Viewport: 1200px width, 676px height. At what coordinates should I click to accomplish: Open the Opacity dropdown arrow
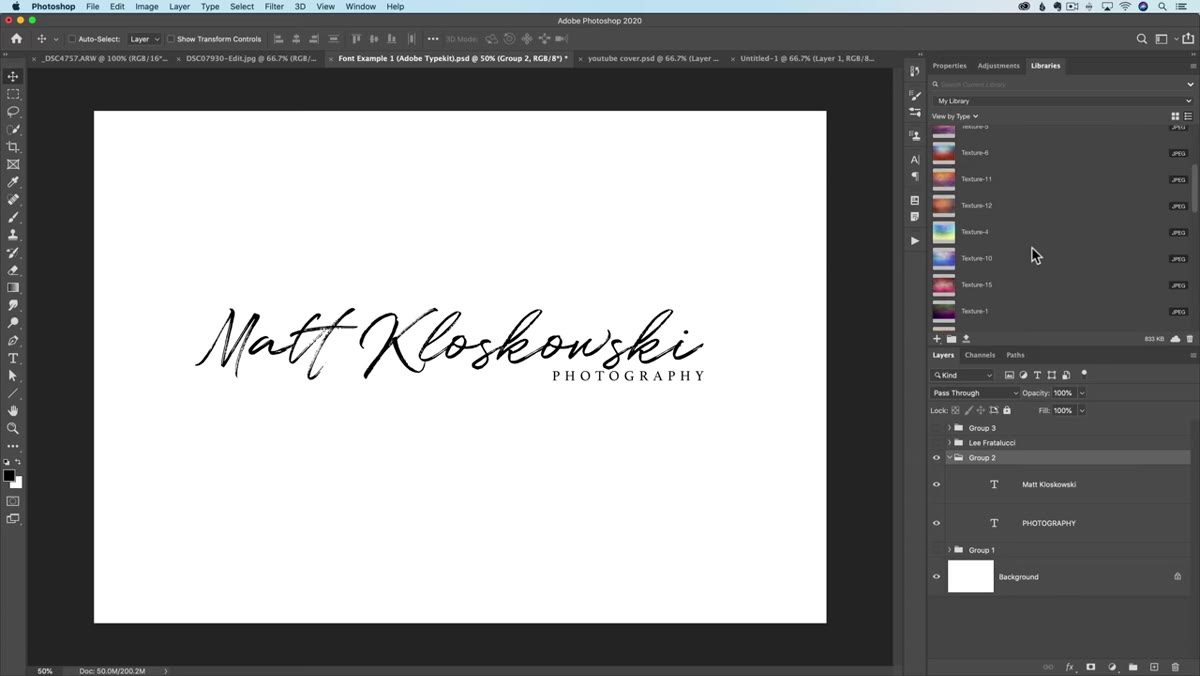[x=1082, y=393]
